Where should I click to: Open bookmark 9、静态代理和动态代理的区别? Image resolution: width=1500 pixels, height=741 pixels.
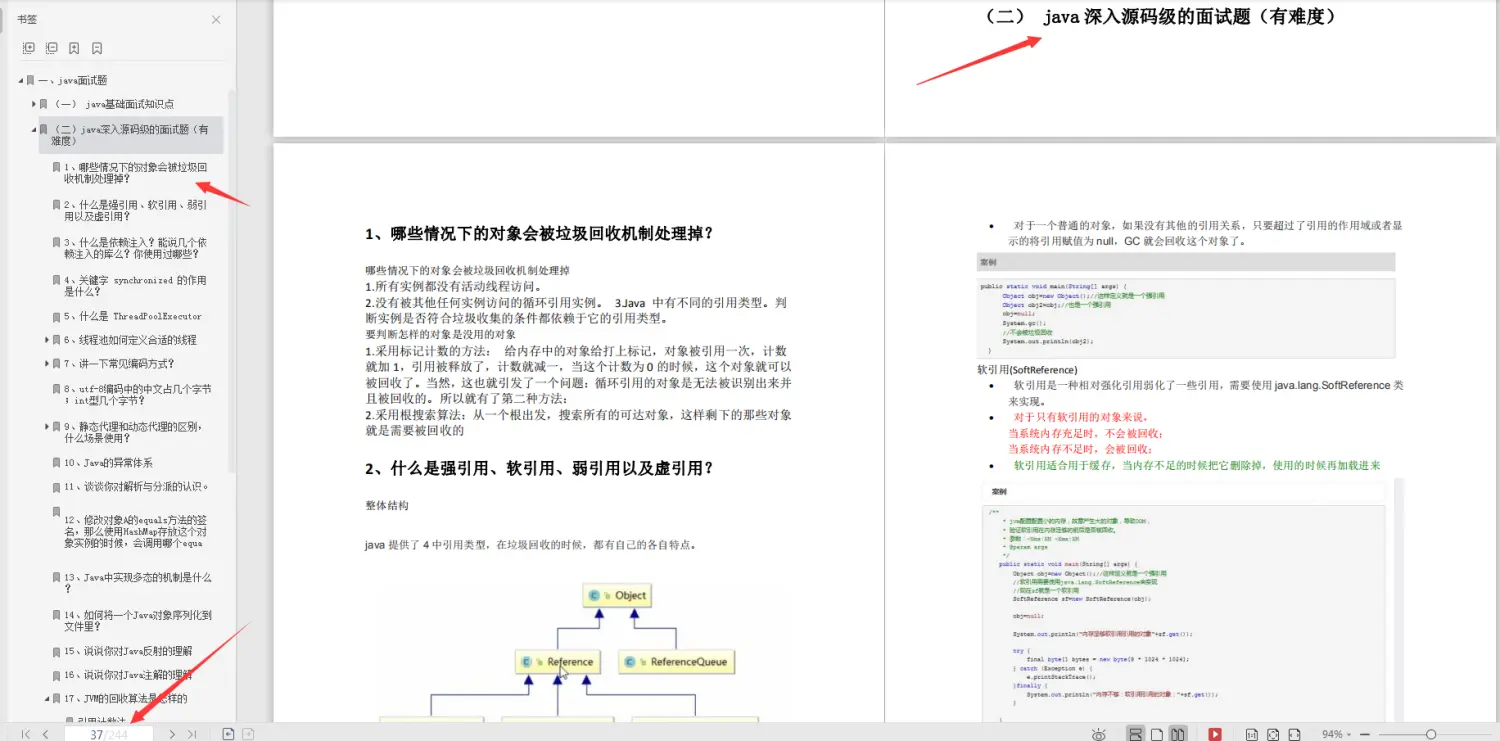click(134, 432)
